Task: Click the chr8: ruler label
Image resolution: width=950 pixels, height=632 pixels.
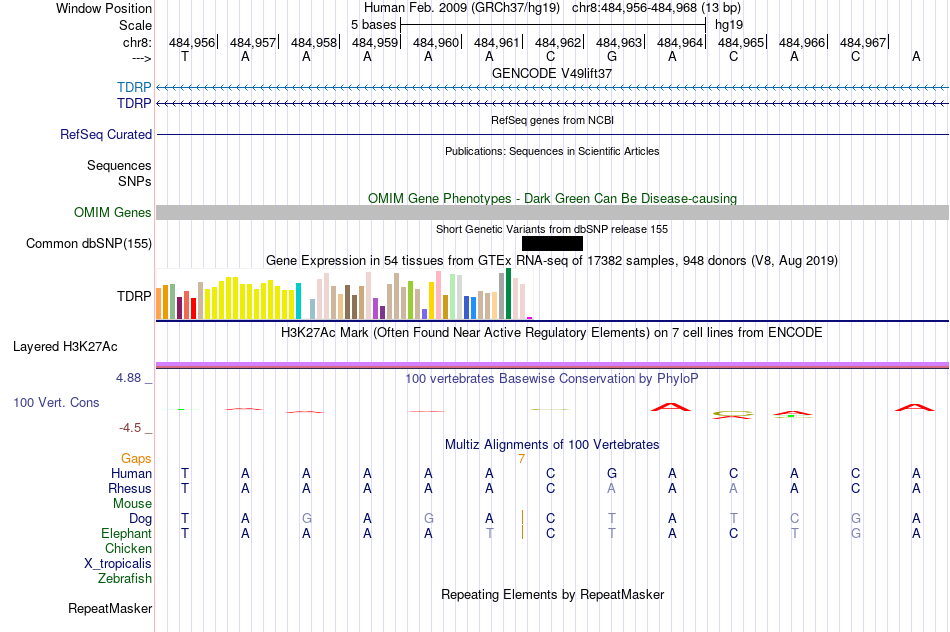Action: [137, 42]
